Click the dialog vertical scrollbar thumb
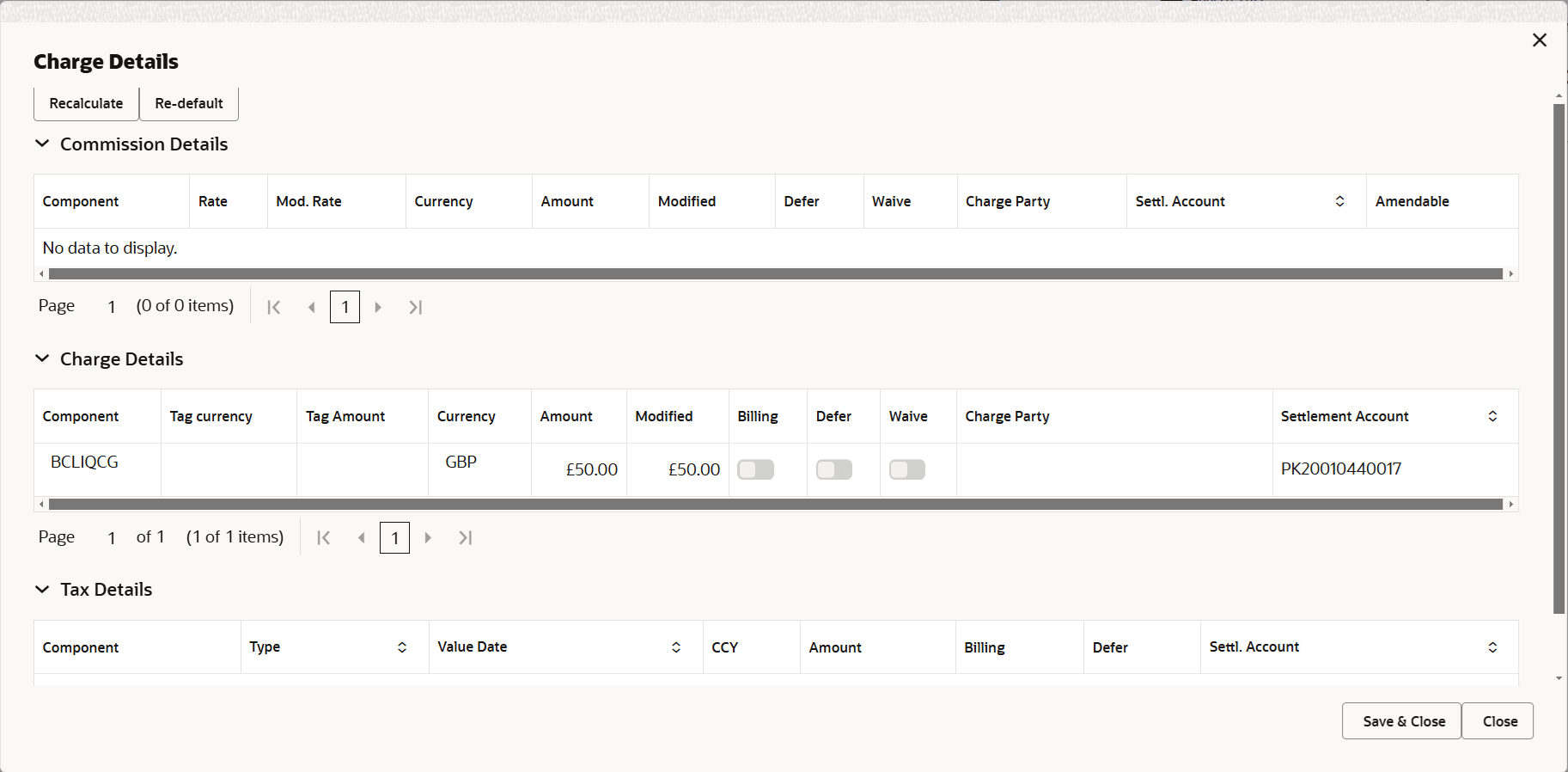 [x=1559, y=358]
